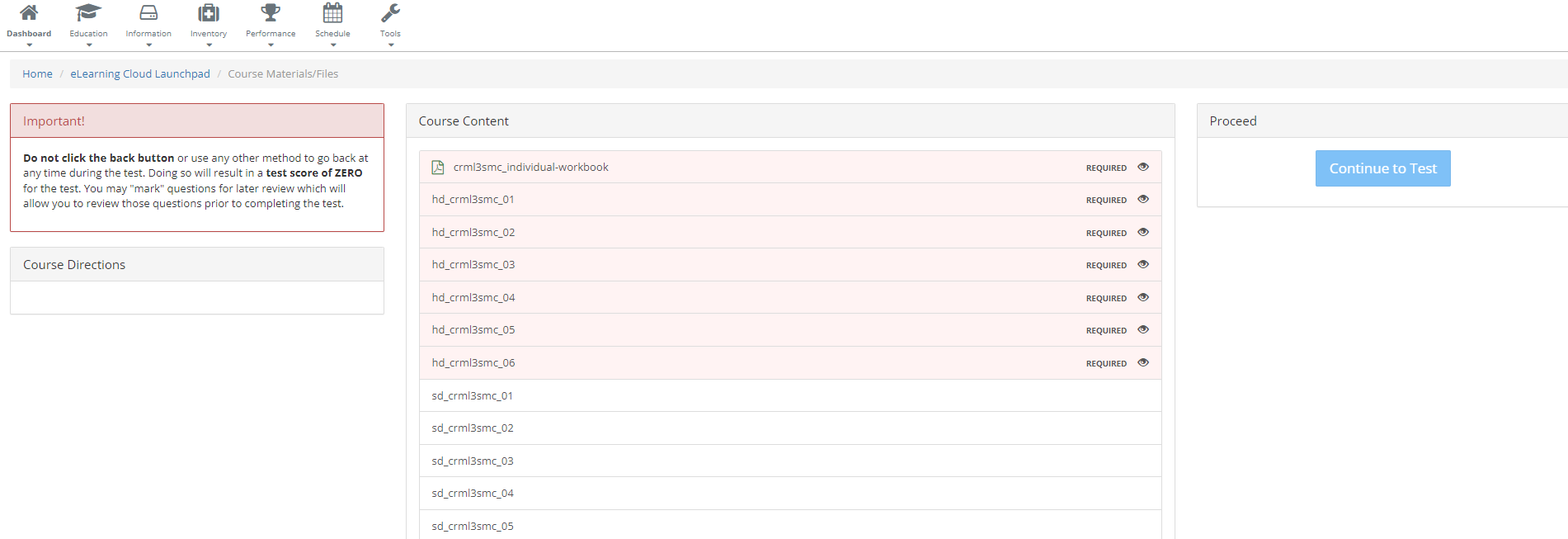Click the Education graduation cap icon
This screenshot has width=1568, height=539.
[x=88, y=13]
